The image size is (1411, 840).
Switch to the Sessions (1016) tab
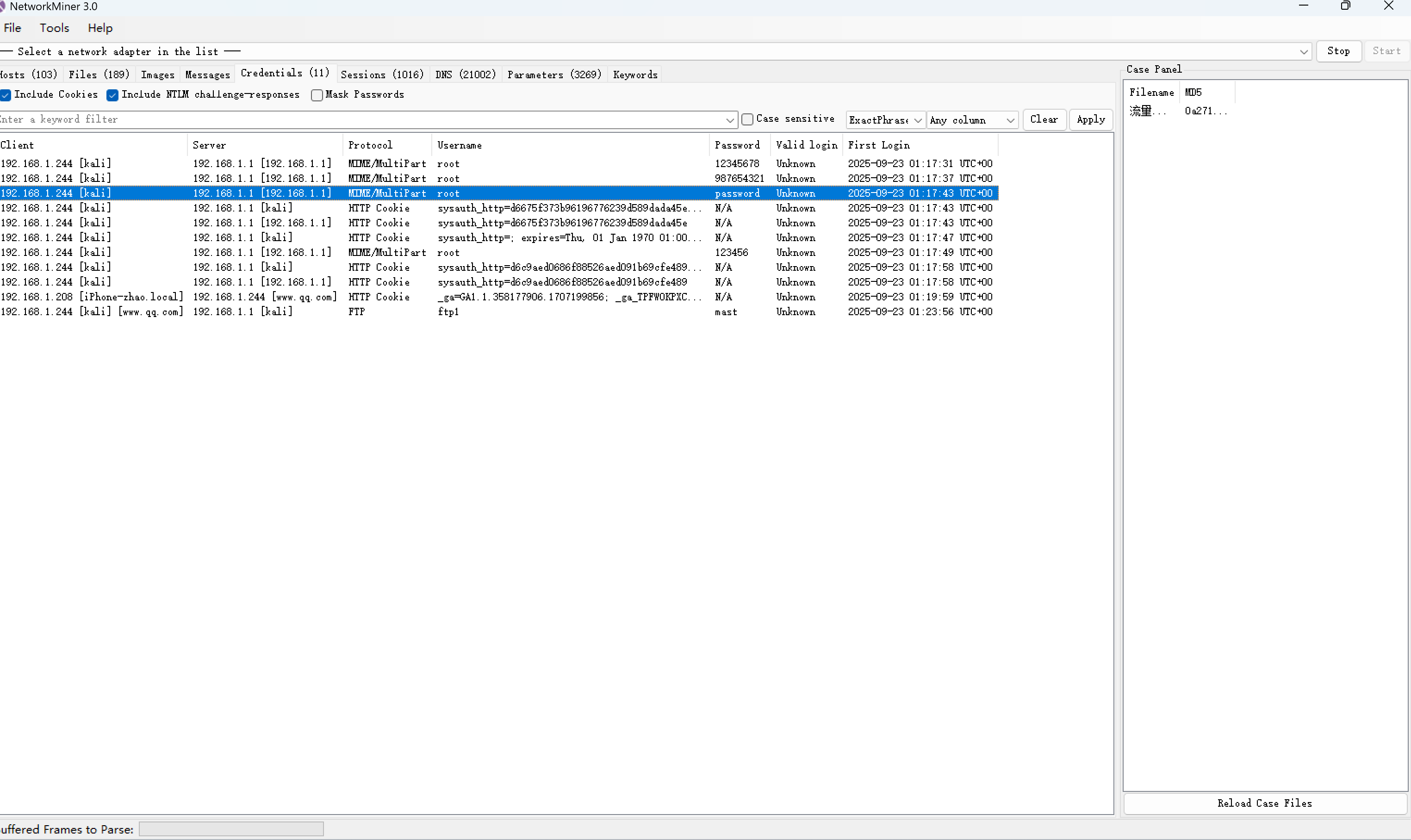pos(382,75)
